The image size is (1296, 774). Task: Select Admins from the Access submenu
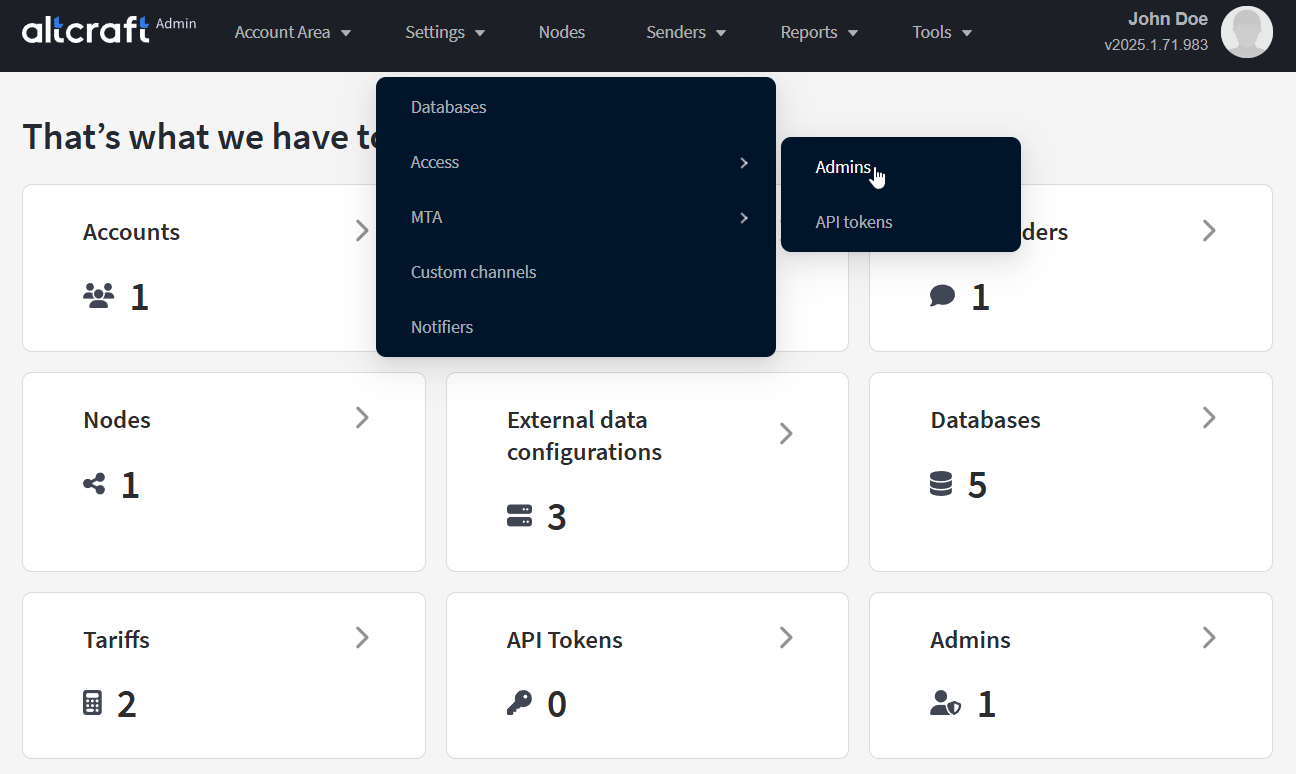(x=843, y=167)
